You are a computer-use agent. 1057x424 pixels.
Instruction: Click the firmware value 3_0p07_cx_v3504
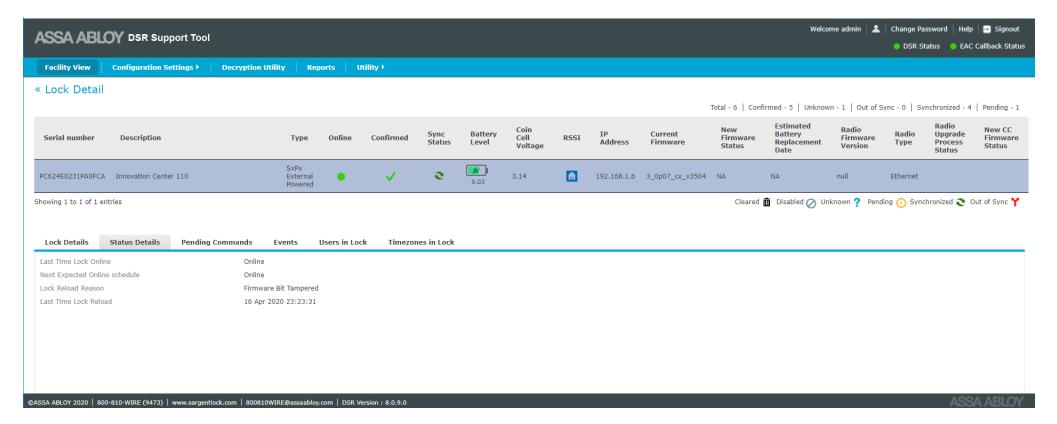click(676, 177)
